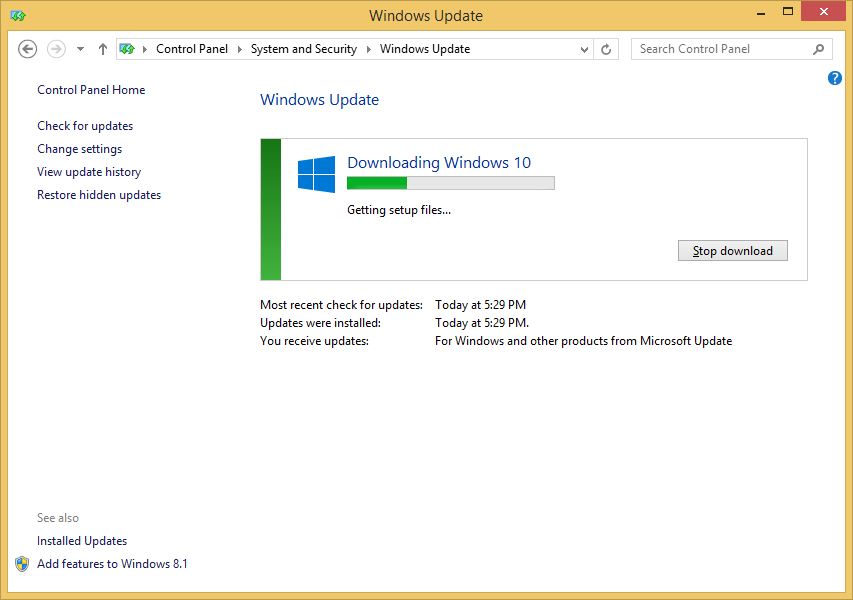Click Check for updates link
Screen dimensions: 853x600
click(85, 126)
